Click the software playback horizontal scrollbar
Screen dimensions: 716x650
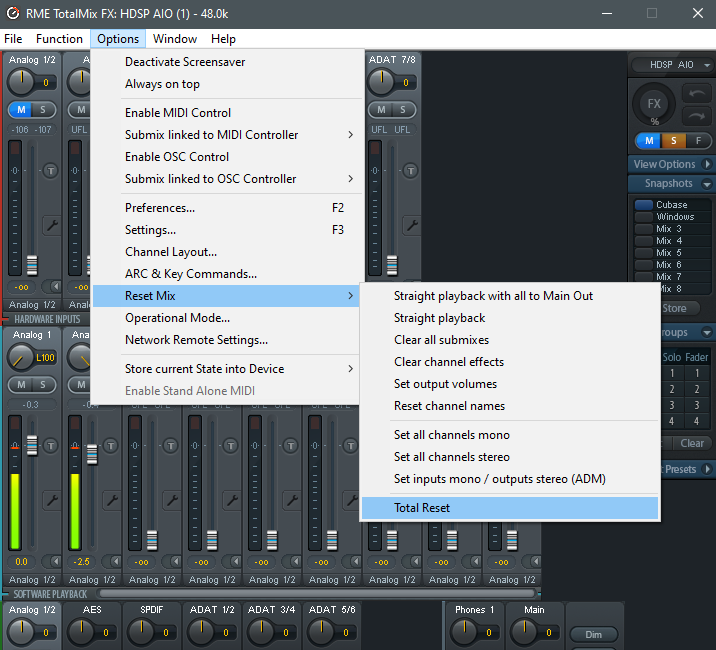coord(317,593)
